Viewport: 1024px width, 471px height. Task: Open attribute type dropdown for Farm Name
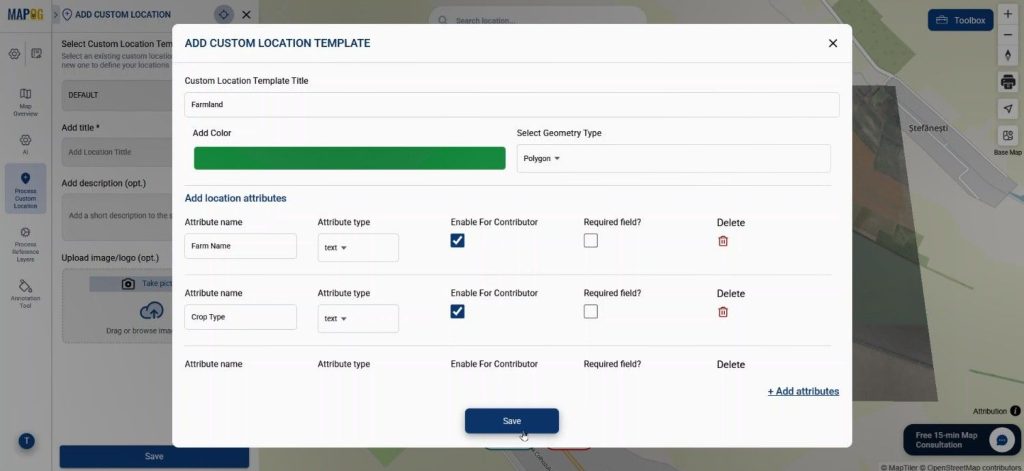(358, 248)
